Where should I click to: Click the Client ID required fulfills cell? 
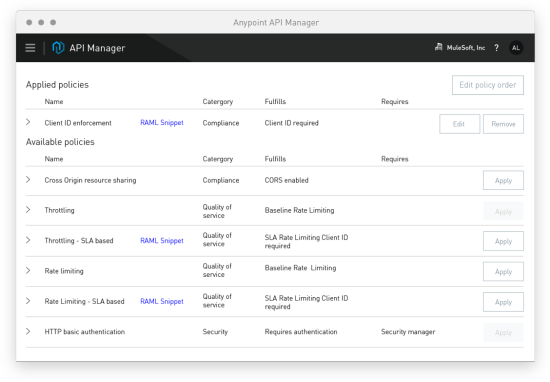291,123
